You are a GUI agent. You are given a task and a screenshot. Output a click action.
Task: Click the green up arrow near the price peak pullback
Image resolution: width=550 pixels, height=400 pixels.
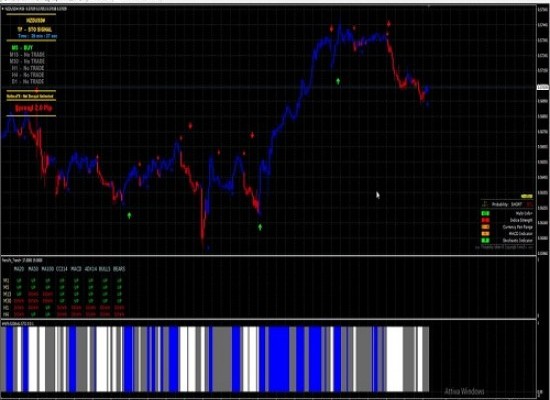click(338, 81)
